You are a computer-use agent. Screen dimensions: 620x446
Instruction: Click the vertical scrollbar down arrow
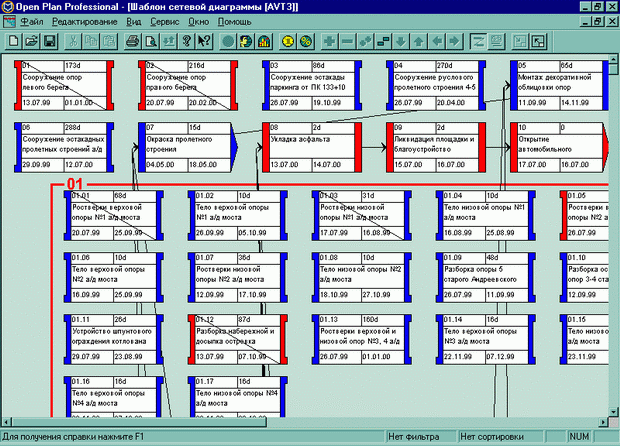(x=612, y=411)
